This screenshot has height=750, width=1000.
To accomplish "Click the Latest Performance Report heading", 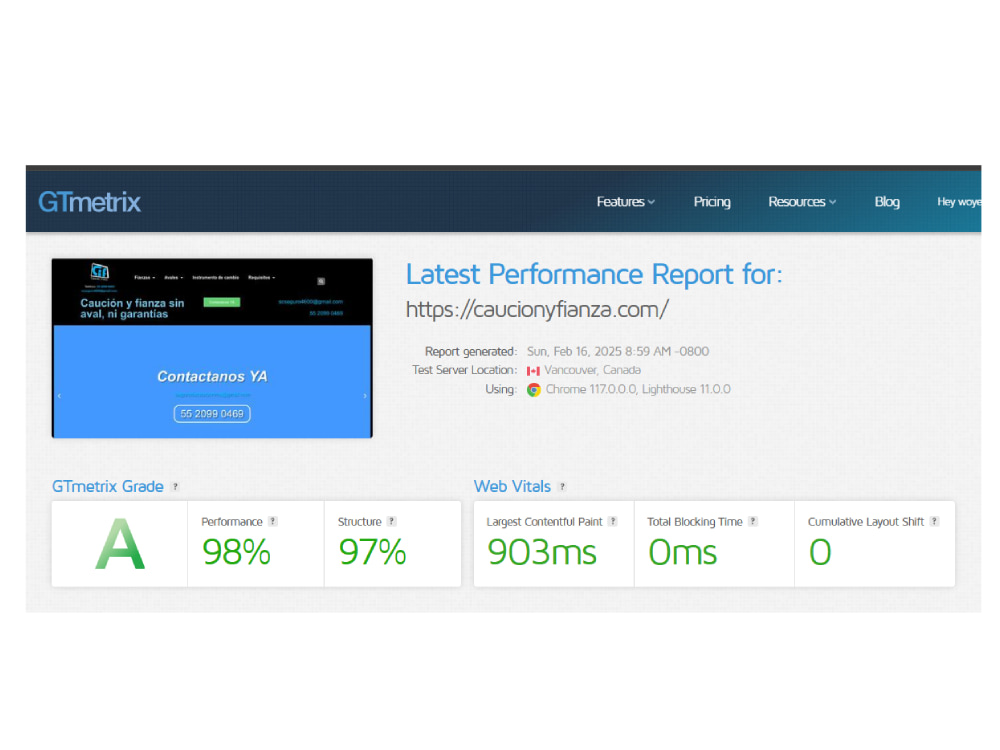I will (594, 274).
